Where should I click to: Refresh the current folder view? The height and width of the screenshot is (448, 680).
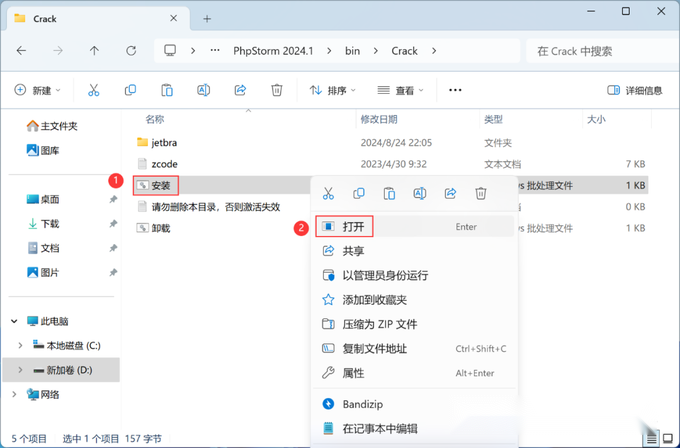(x=131, y=51)
